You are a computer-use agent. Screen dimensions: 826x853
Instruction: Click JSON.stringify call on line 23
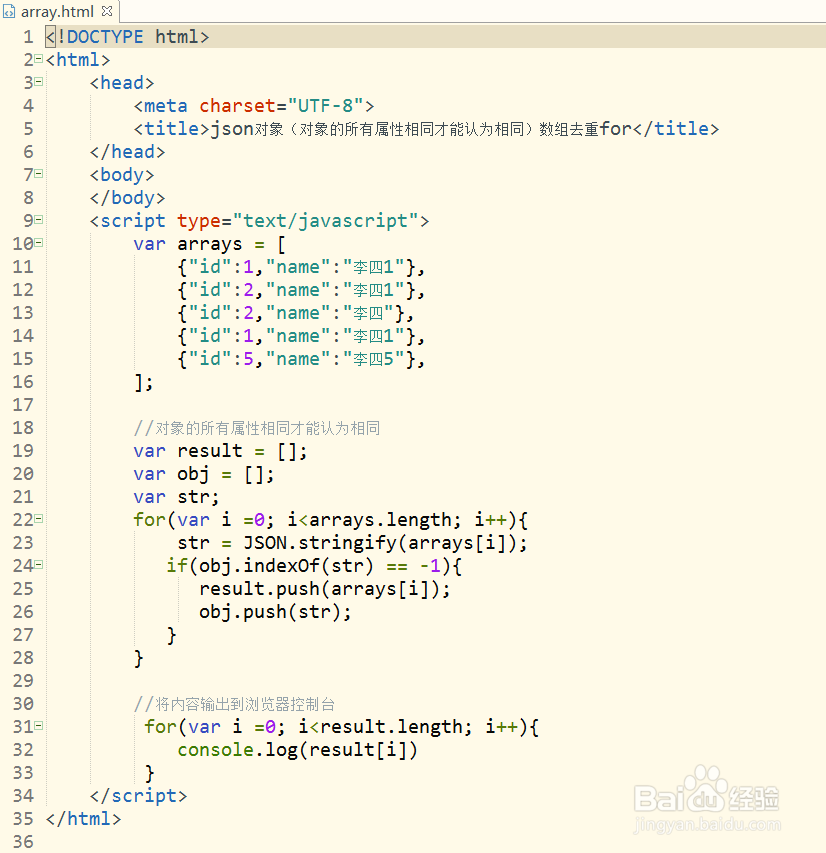click(x=385, y=543)
